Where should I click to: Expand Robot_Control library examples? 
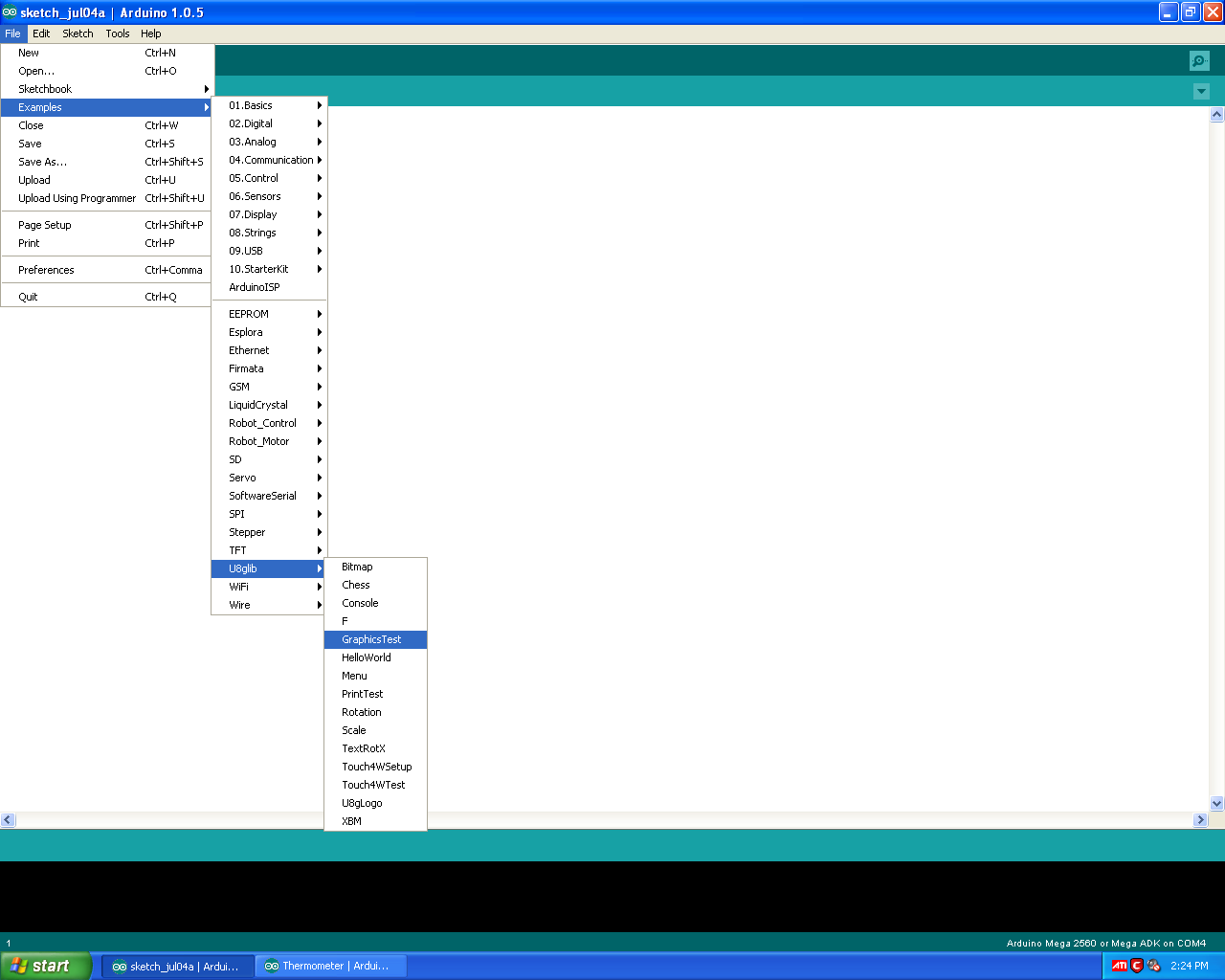pos(269,423)
